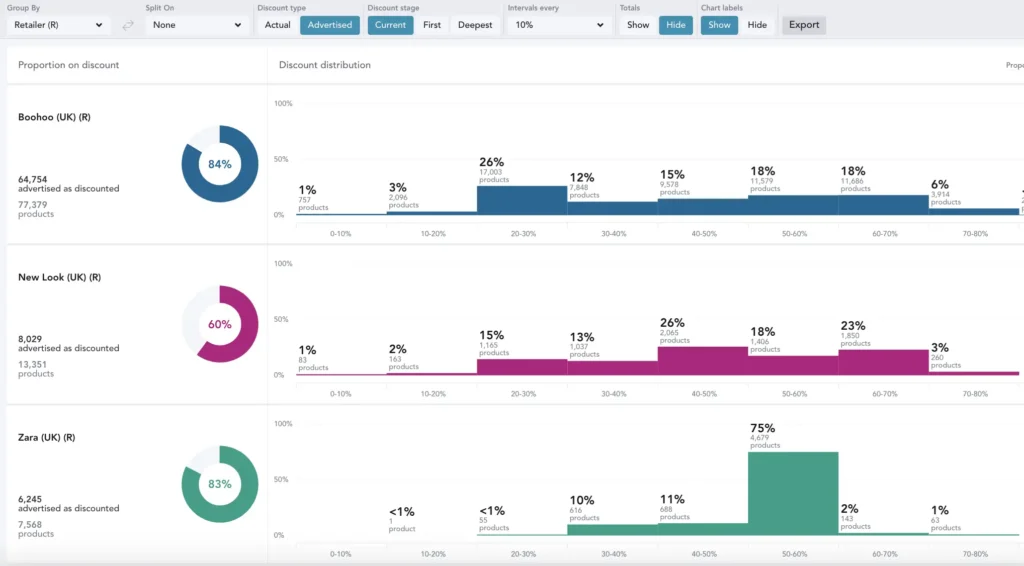Click Zara 75% bar in 50-60% range
The width and height of the screenshot is (1024, 566).
pos(793,493)
